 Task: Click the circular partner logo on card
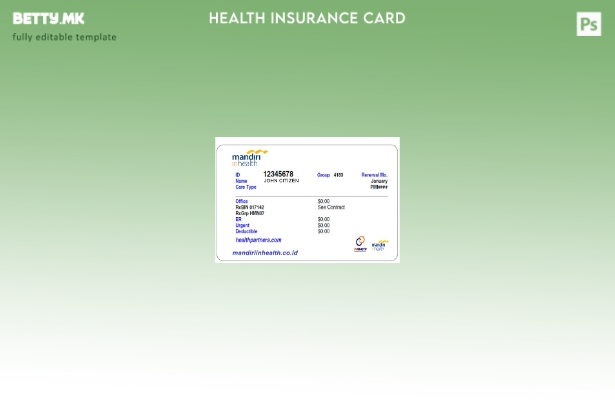pos(360,244)
